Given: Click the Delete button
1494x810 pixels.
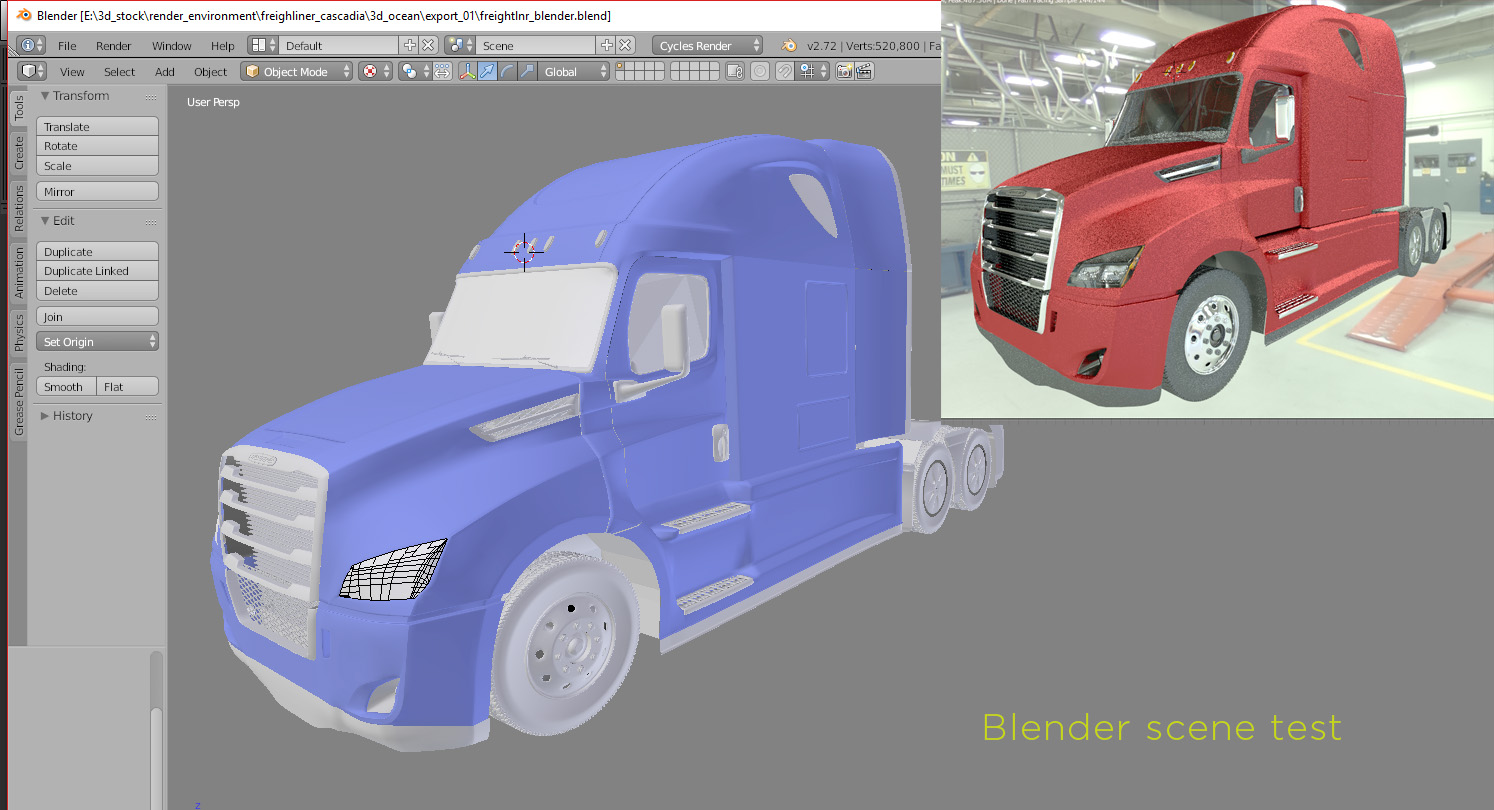Looking at the screenshot, I should pos(98,291).
